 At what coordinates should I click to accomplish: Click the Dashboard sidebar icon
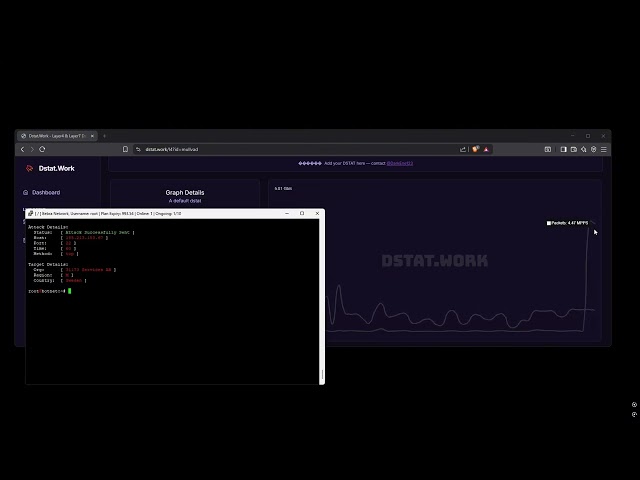point(26,192)
